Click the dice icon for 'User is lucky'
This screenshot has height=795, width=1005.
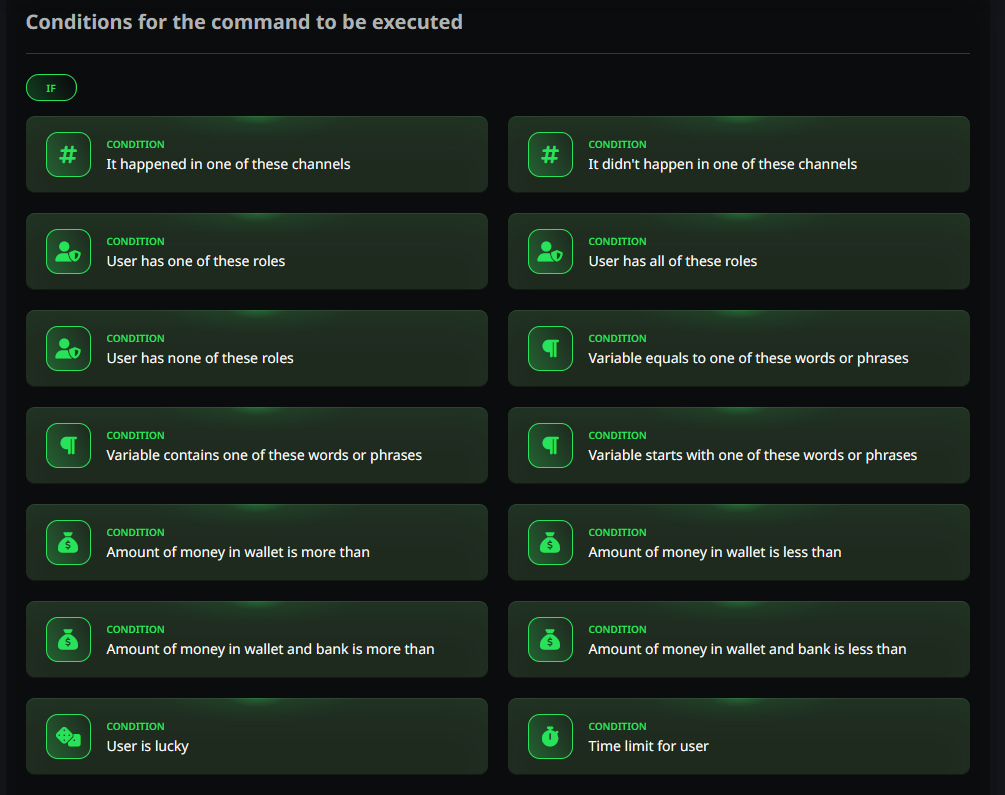coord(69,737)
